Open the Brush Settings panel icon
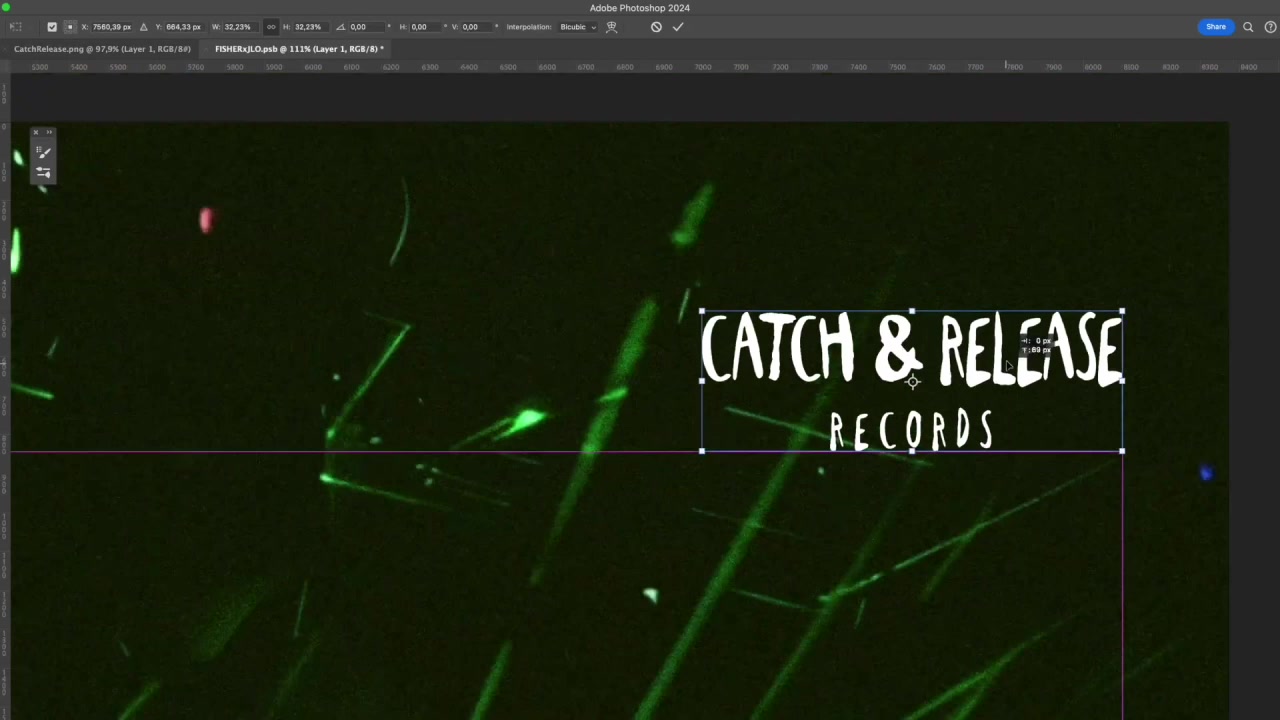 coord(43,152)
